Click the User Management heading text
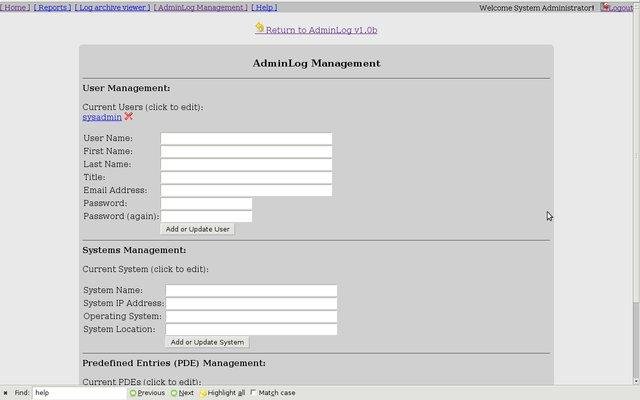Viewport: 640px width, 400px height. [x=126, y=88]
